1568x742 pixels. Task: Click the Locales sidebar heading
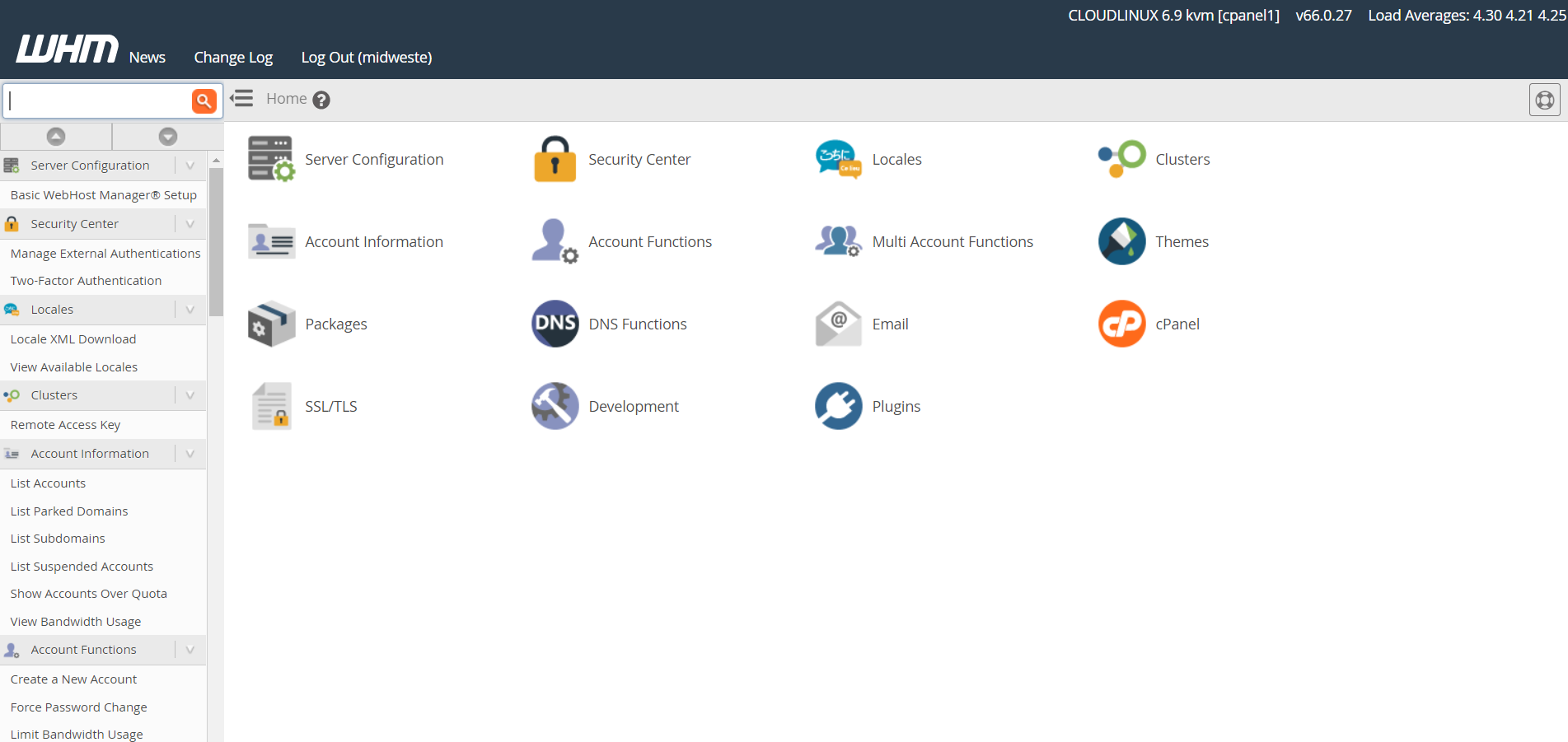point(52,310)
